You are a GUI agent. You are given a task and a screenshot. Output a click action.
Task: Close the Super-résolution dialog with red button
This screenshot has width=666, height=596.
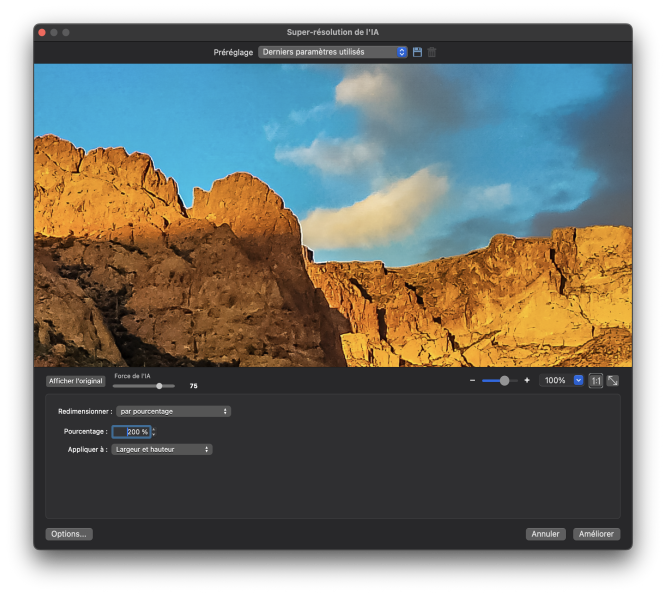[42, 33]
